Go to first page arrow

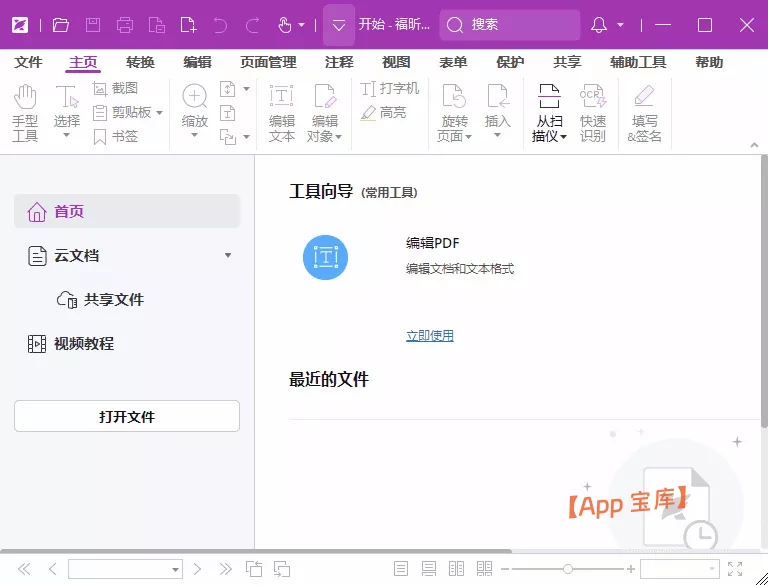click(24, 569)
